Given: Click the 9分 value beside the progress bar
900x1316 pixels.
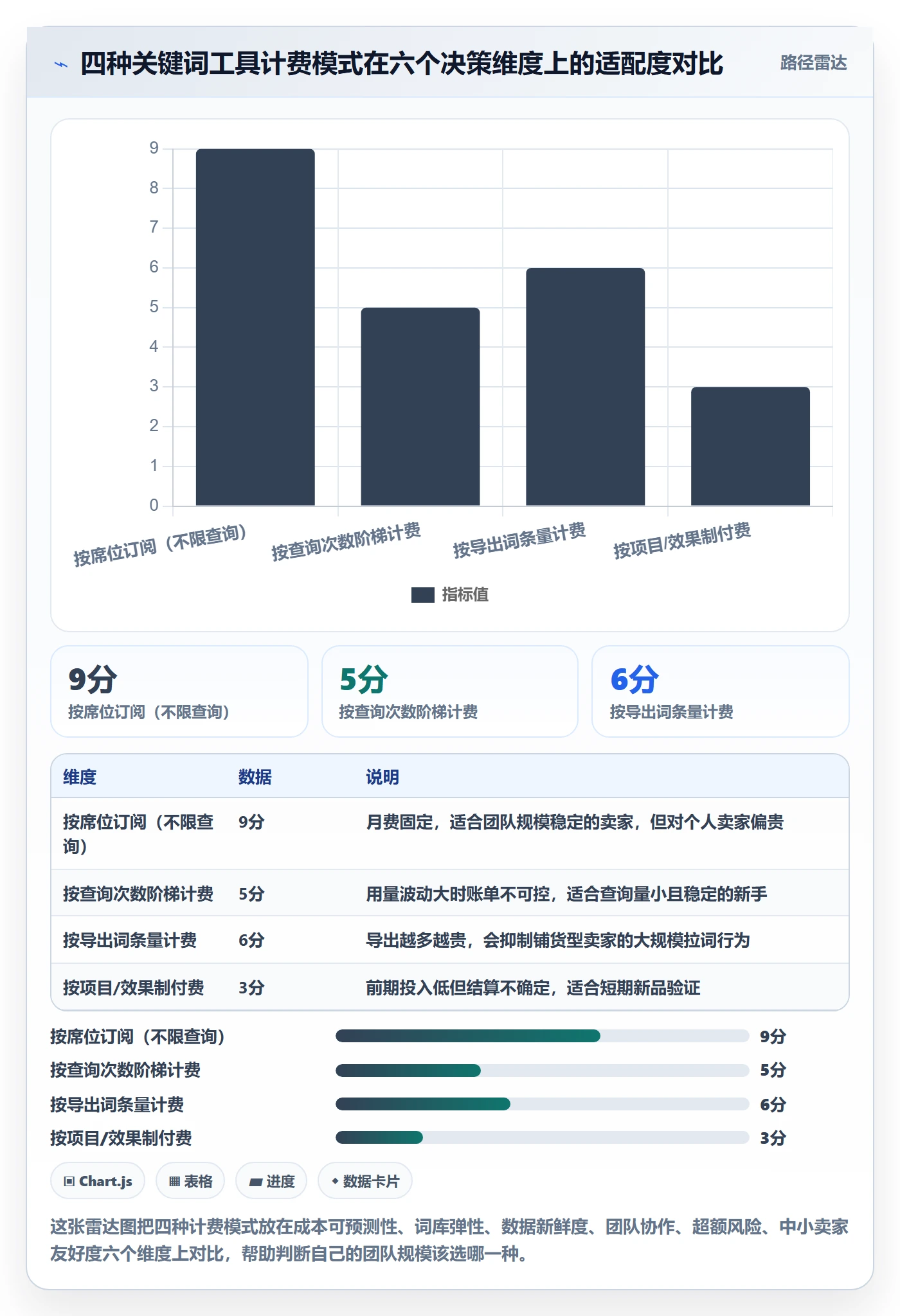Looking at the screenshot, I should pyautogui.click(x=773, y=1036).
